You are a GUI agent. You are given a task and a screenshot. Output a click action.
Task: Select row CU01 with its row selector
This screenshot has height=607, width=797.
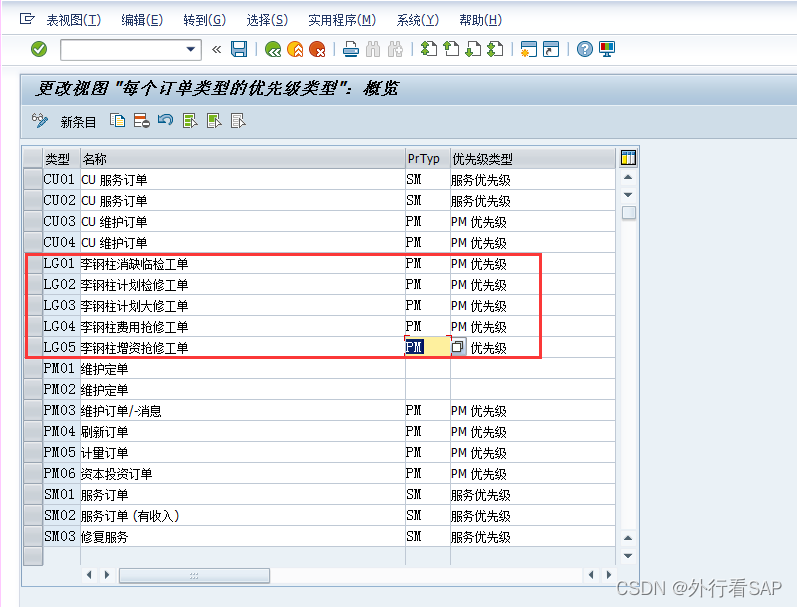pyautogui.click(x=33, y=179)
